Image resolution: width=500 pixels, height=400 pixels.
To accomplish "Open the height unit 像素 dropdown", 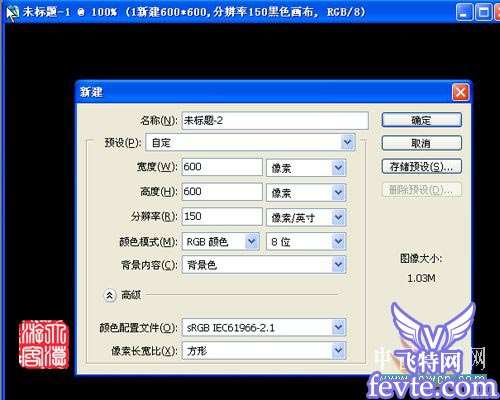I will [x=306, y=192].
